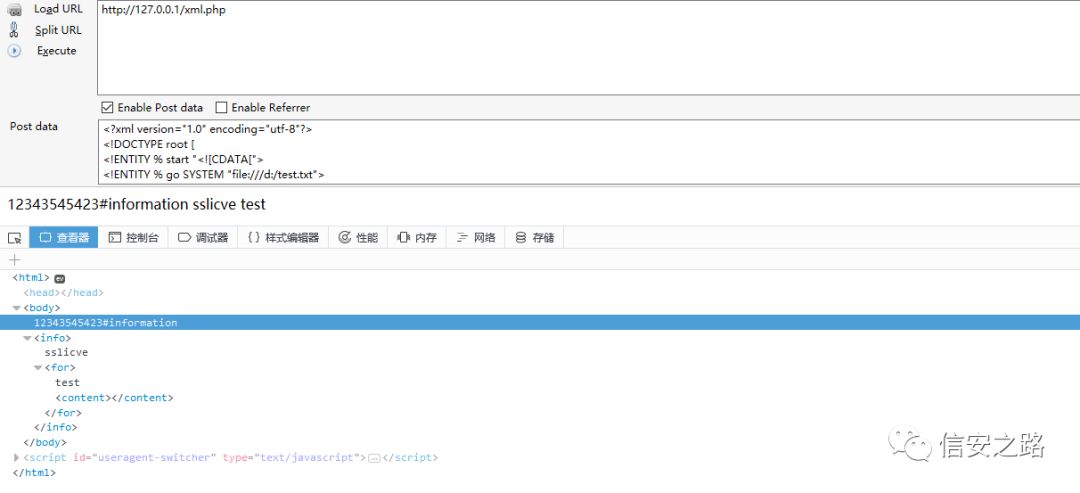
Task: Select the closing /for tag row
Action: (x=63, y=412)
